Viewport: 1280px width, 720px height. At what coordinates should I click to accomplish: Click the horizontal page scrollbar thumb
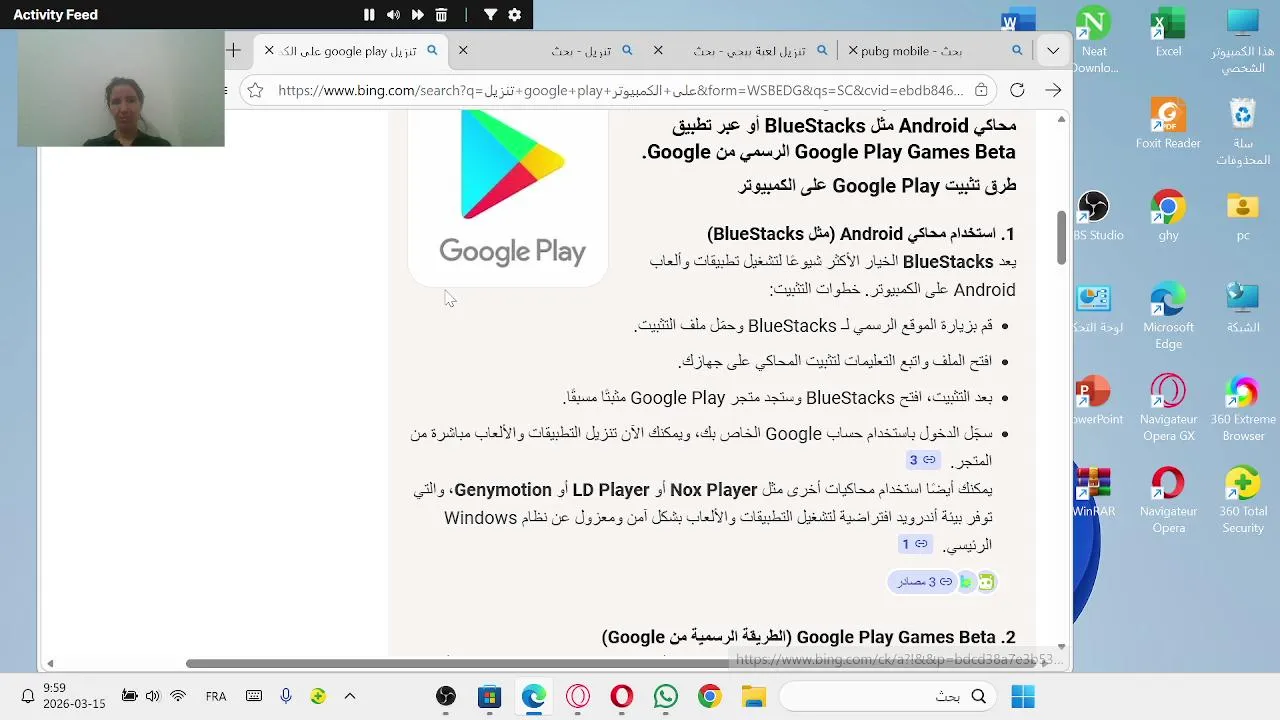coord(615,663)
